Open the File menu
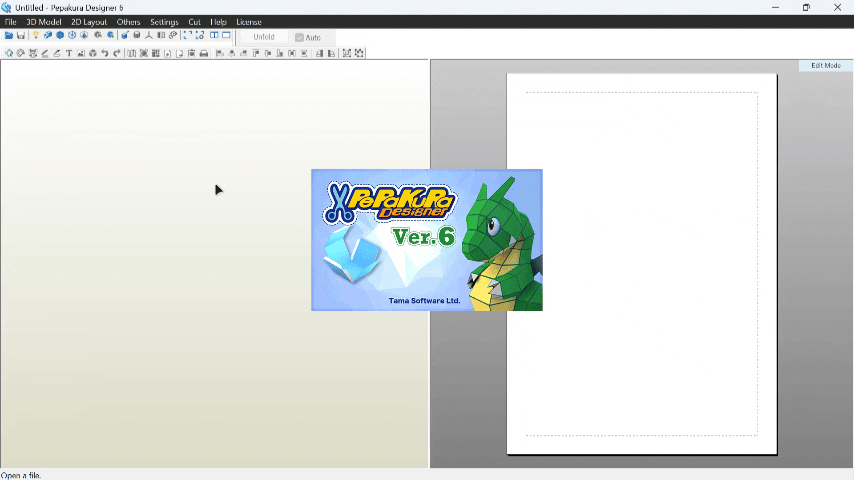This screenshot has width=854, height=480. [x=10, y=22]
